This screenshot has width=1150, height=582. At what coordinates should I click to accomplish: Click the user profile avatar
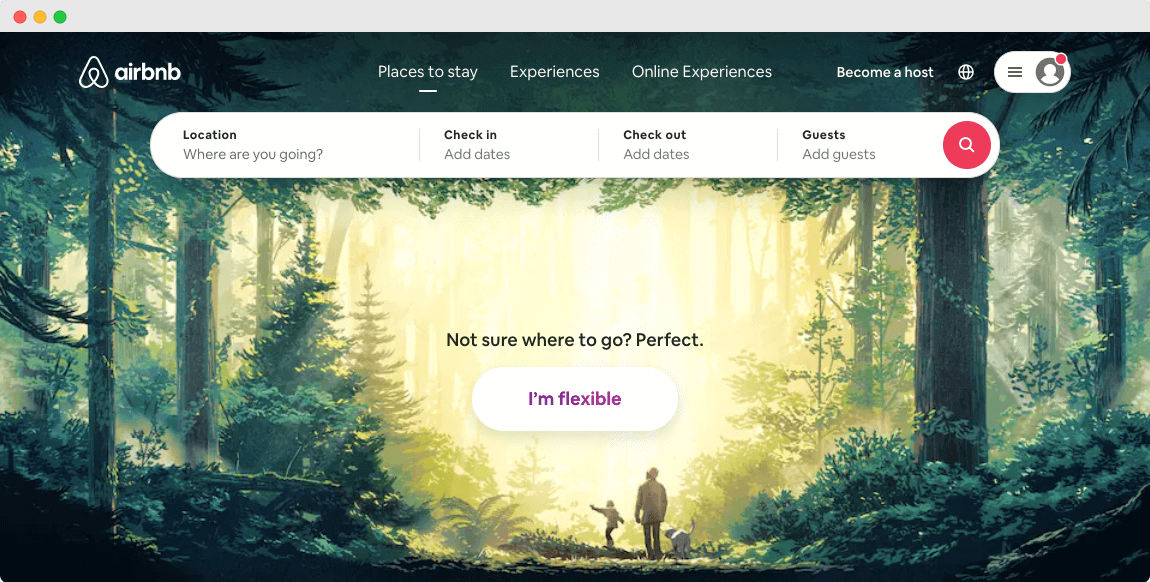point(1050,72)
